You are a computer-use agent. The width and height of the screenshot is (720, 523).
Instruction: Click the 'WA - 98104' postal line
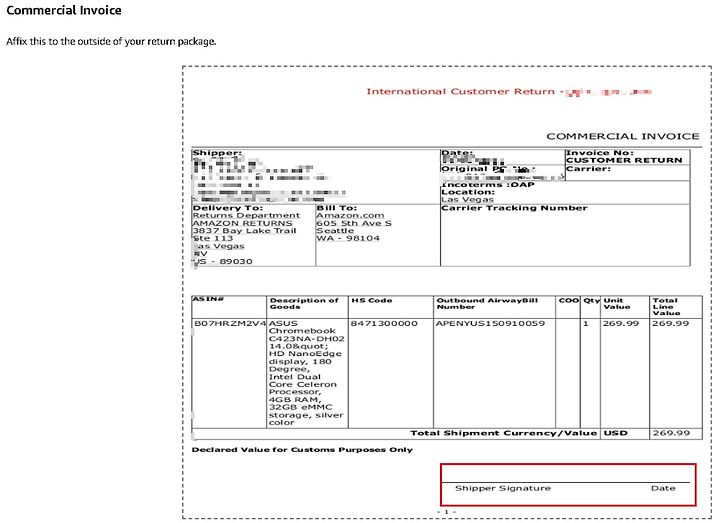[x=348, y=238]
